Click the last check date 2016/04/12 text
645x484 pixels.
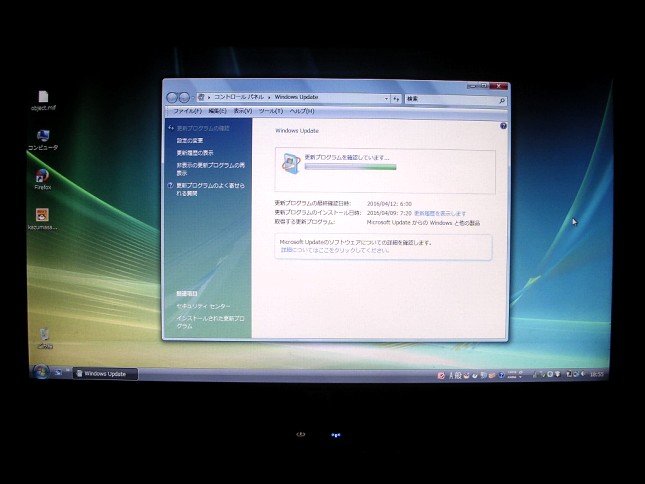[389, 204]
